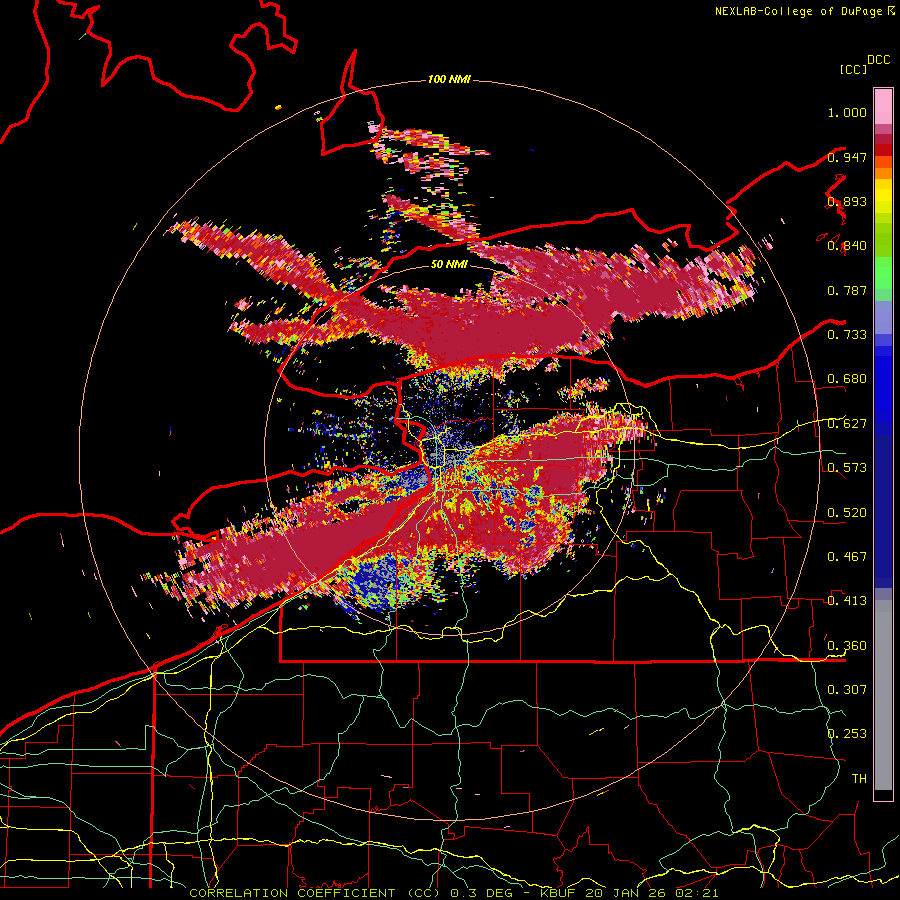Pick the pink segment atop the color bar
The height and width of the screenshot is (900, 900).
coord(883,106)
